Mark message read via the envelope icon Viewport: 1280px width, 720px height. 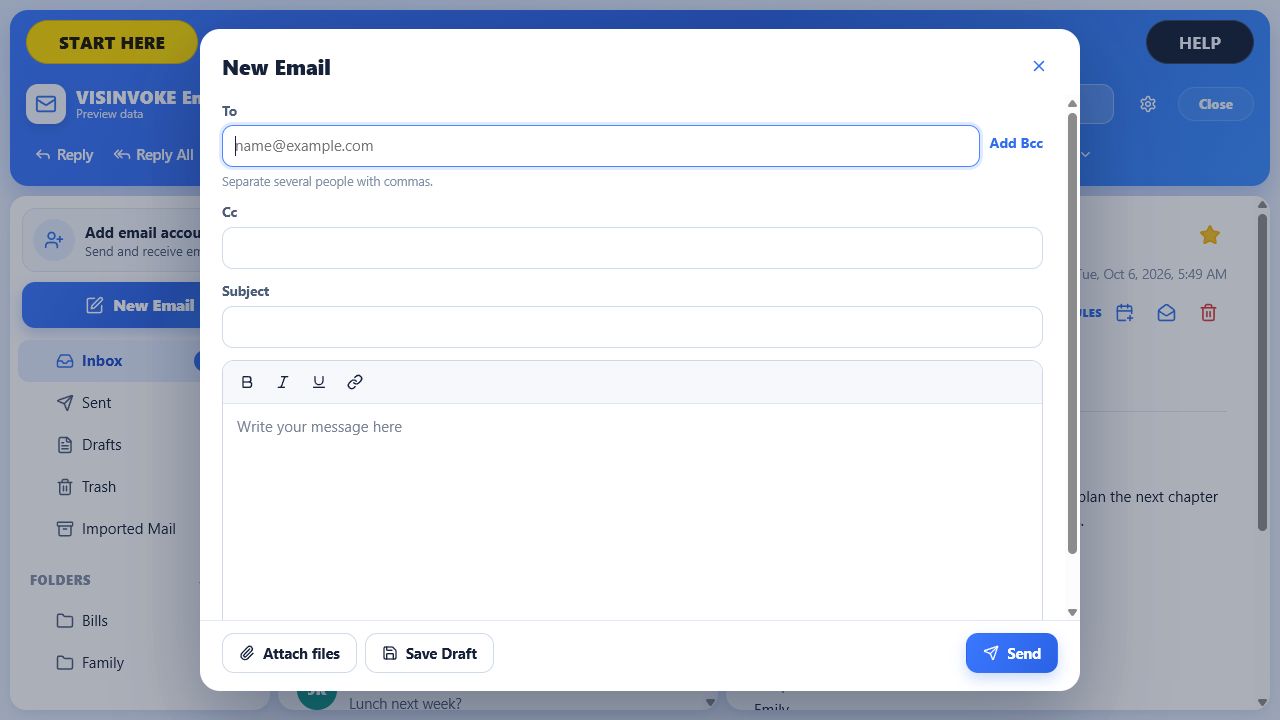[x=1166, y=313]
